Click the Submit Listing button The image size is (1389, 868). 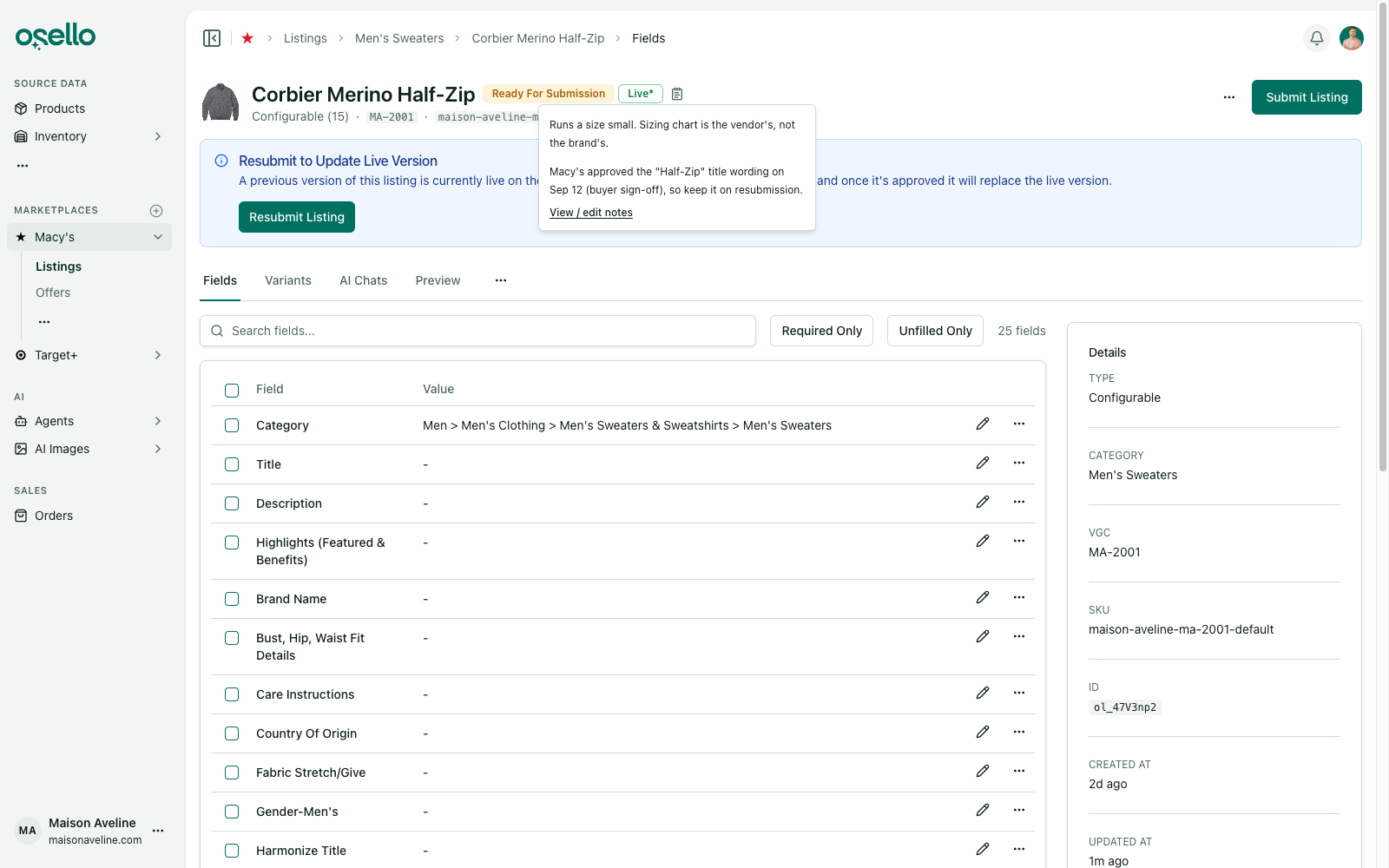pos(1307,97)
